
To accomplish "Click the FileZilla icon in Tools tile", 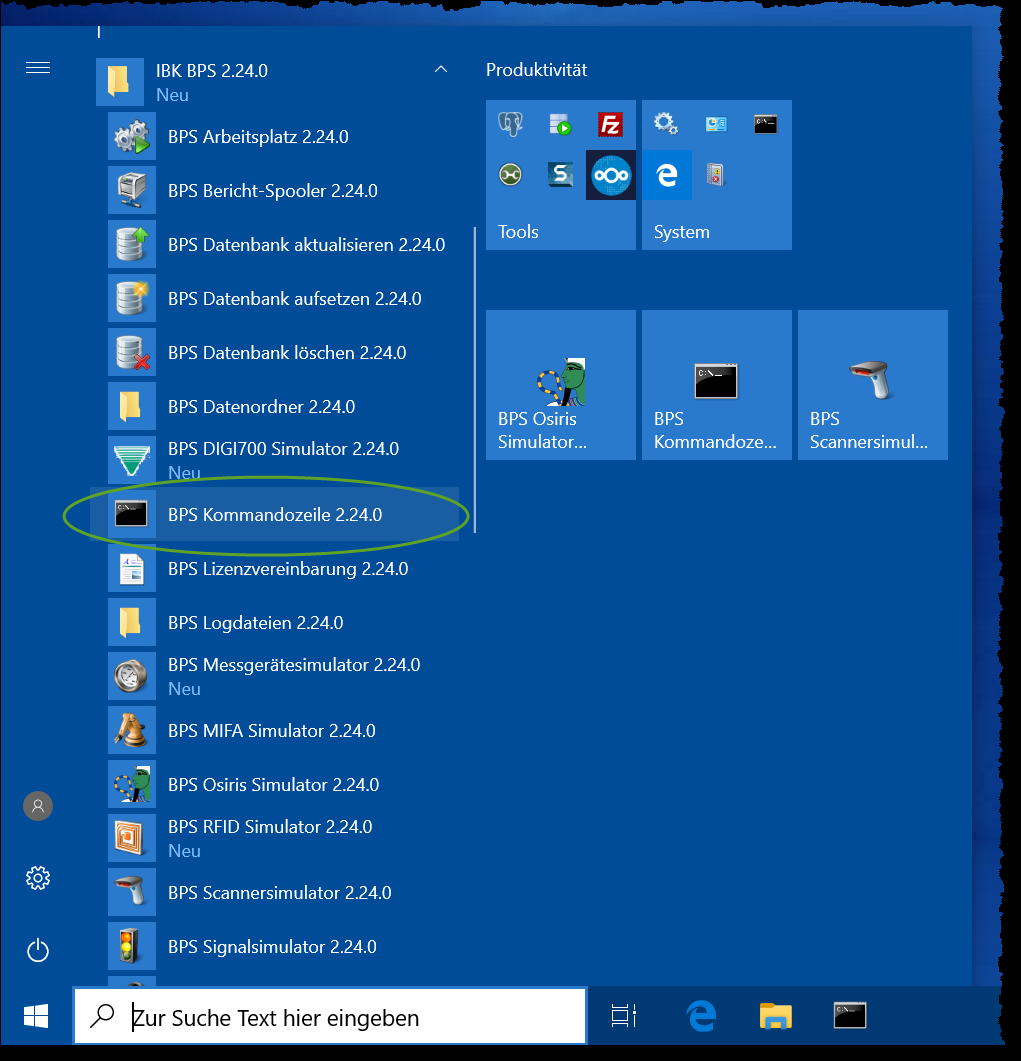I will point(610,125).
